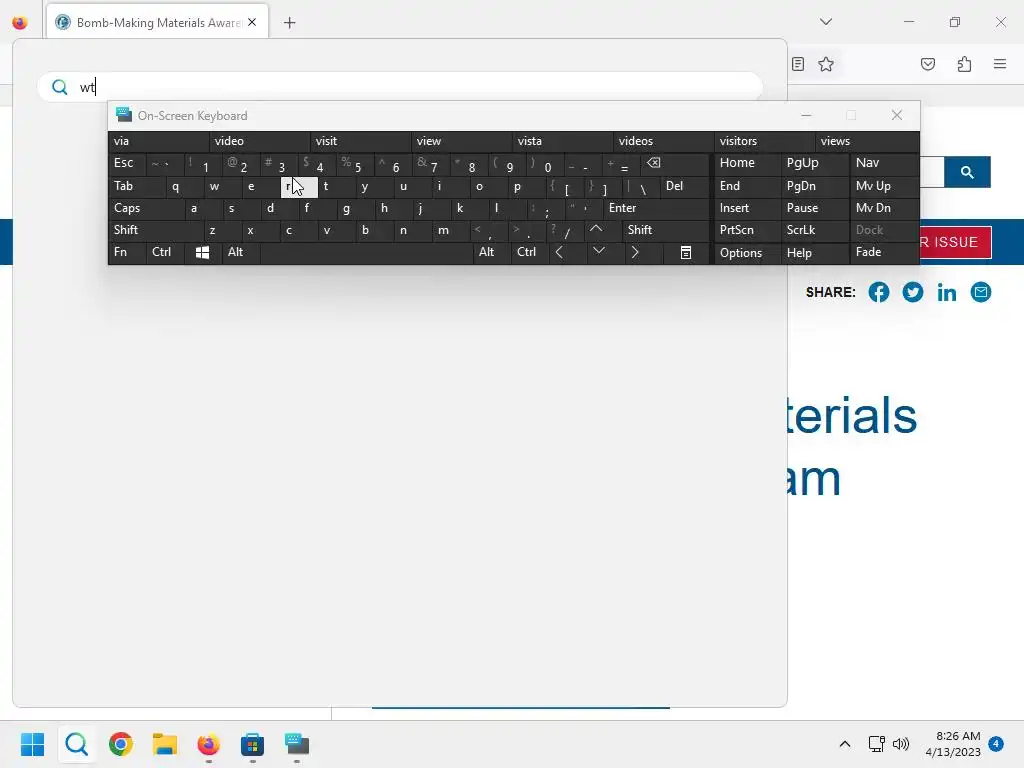Open File Explorer from the taskbar
Screen dimensions: 1024x768
pyautogui.click(x=165, y=744)
